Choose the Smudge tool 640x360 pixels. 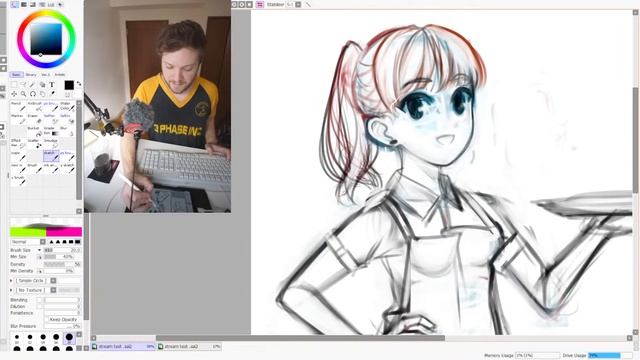pos(51,144)
